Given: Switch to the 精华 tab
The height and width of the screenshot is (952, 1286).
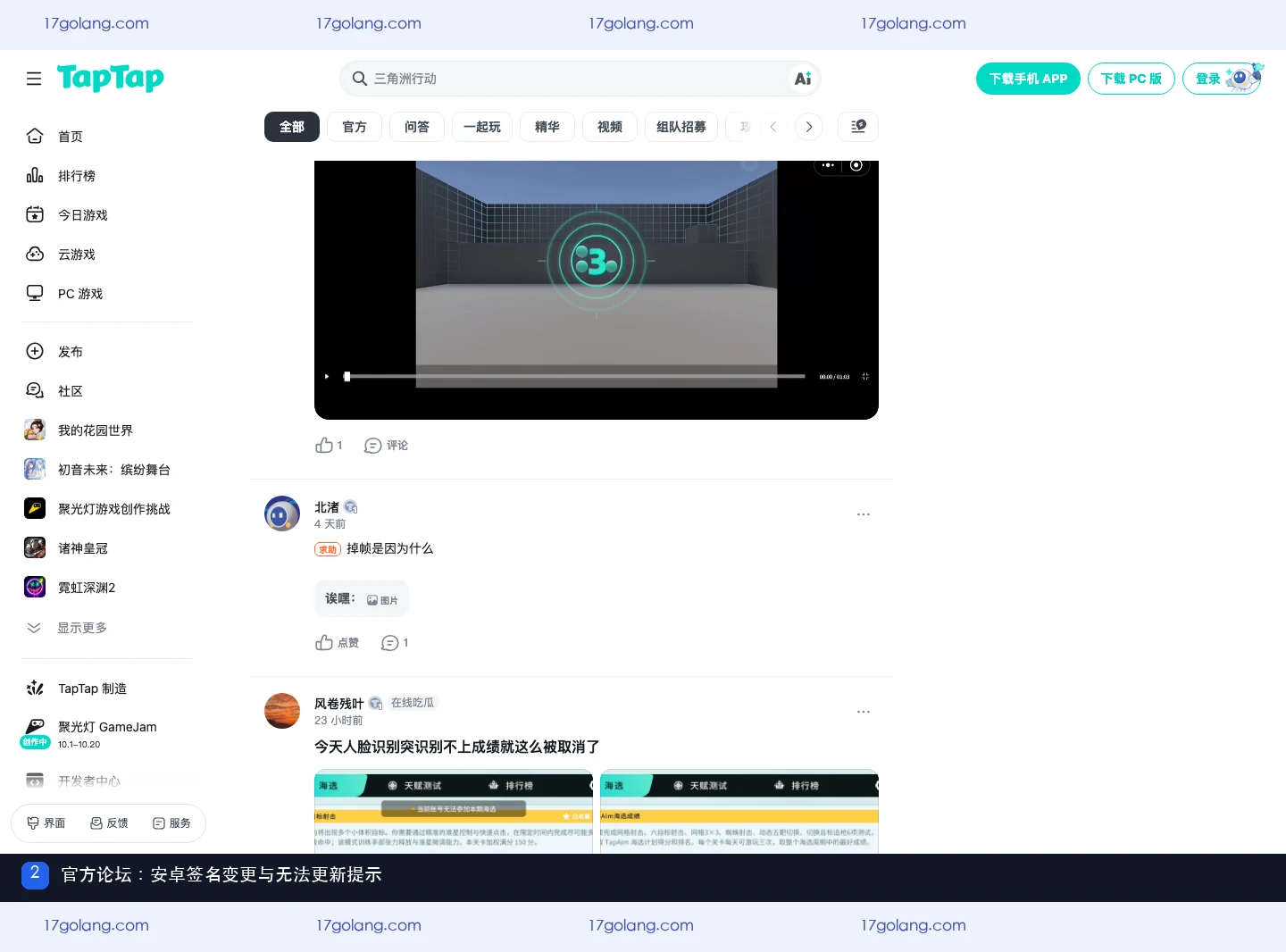Looking at the screenshot, I should point(547,127).
